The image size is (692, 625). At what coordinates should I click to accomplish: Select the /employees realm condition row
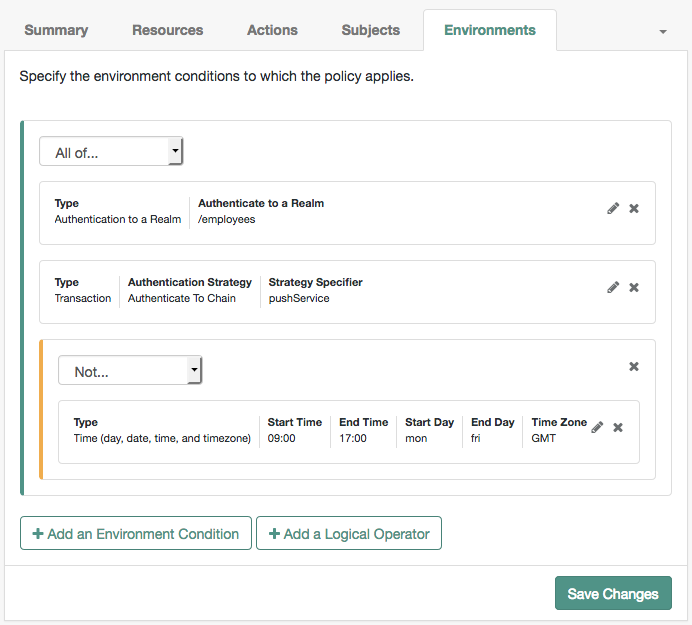(347, 213)
